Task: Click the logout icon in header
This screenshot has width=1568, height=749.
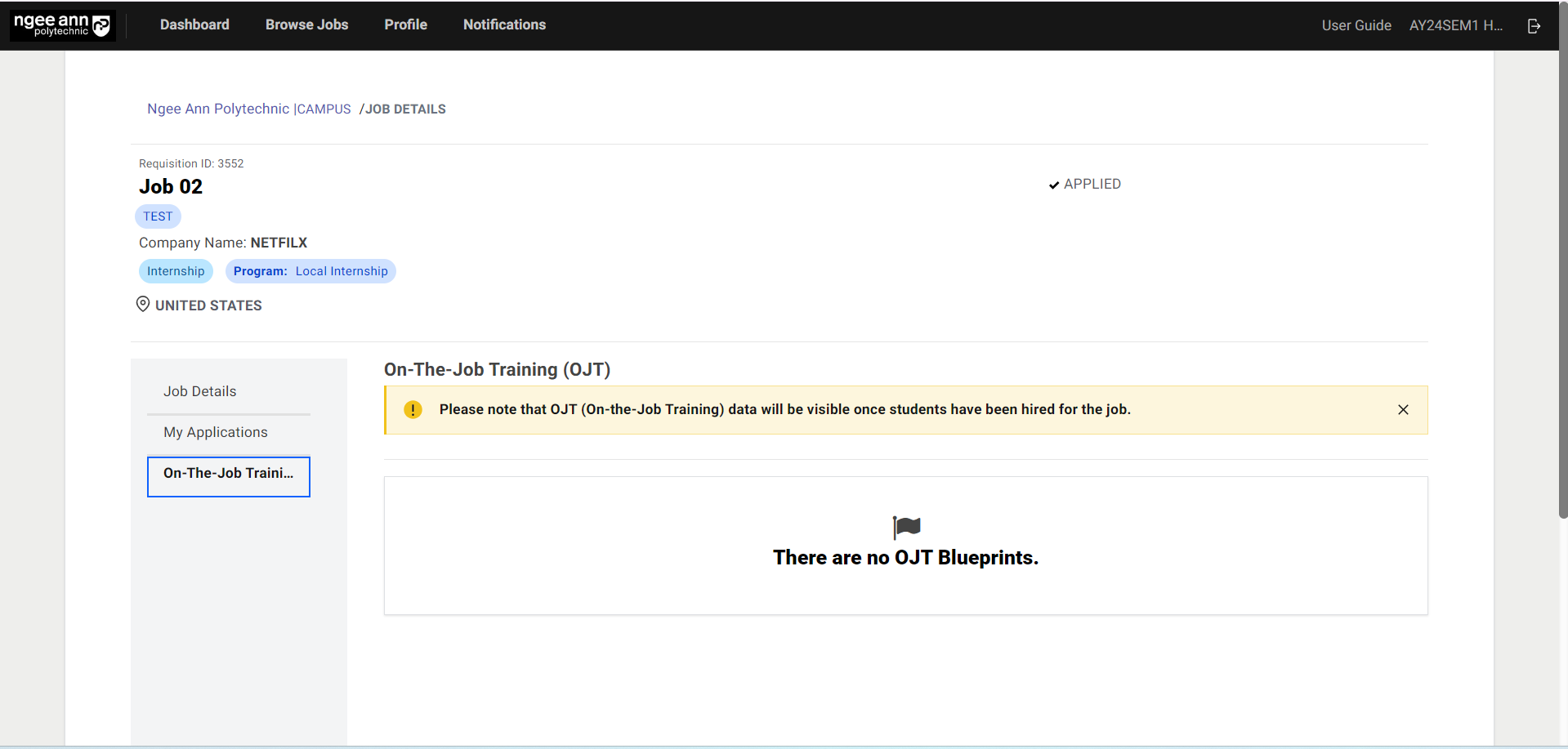Action: [1534, 26]
